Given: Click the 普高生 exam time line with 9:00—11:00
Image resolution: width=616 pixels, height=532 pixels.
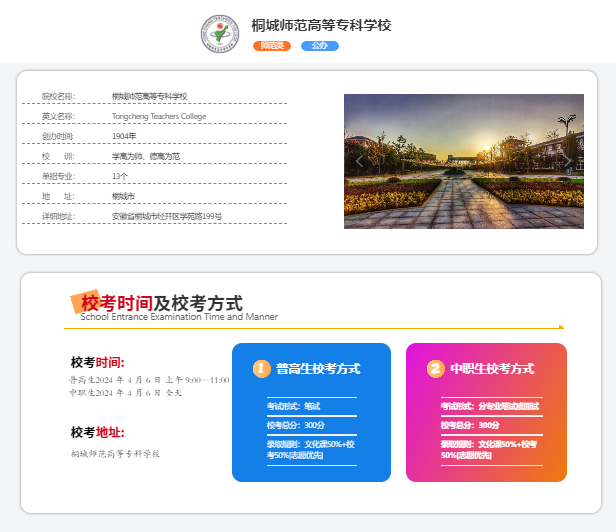Looking at the screenshot, I should tap(149, 380).
